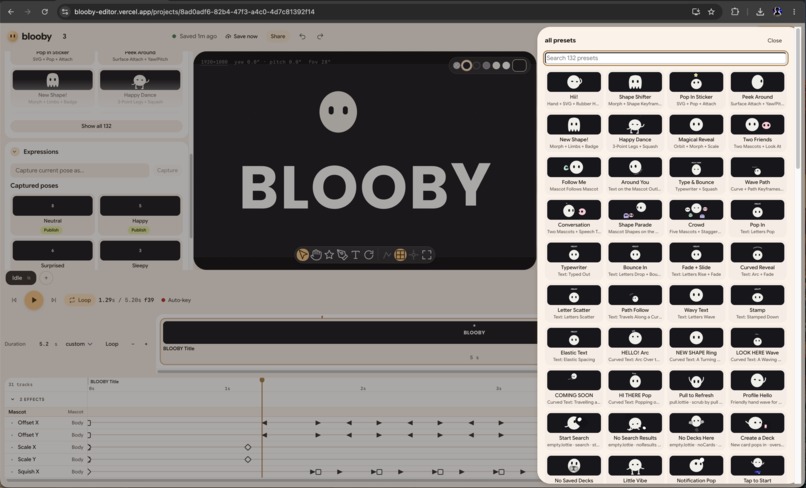Choose the Start Search preset

coord(574,431)
